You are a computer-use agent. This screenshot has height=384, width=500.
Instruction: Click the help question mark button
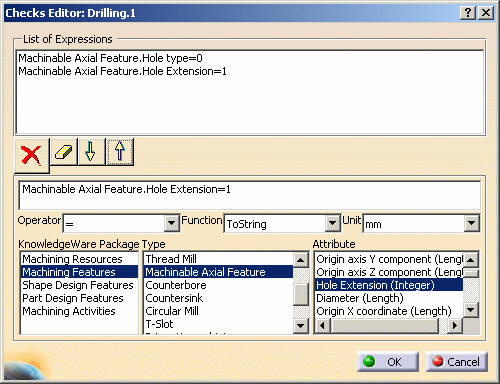pos(468,13)
